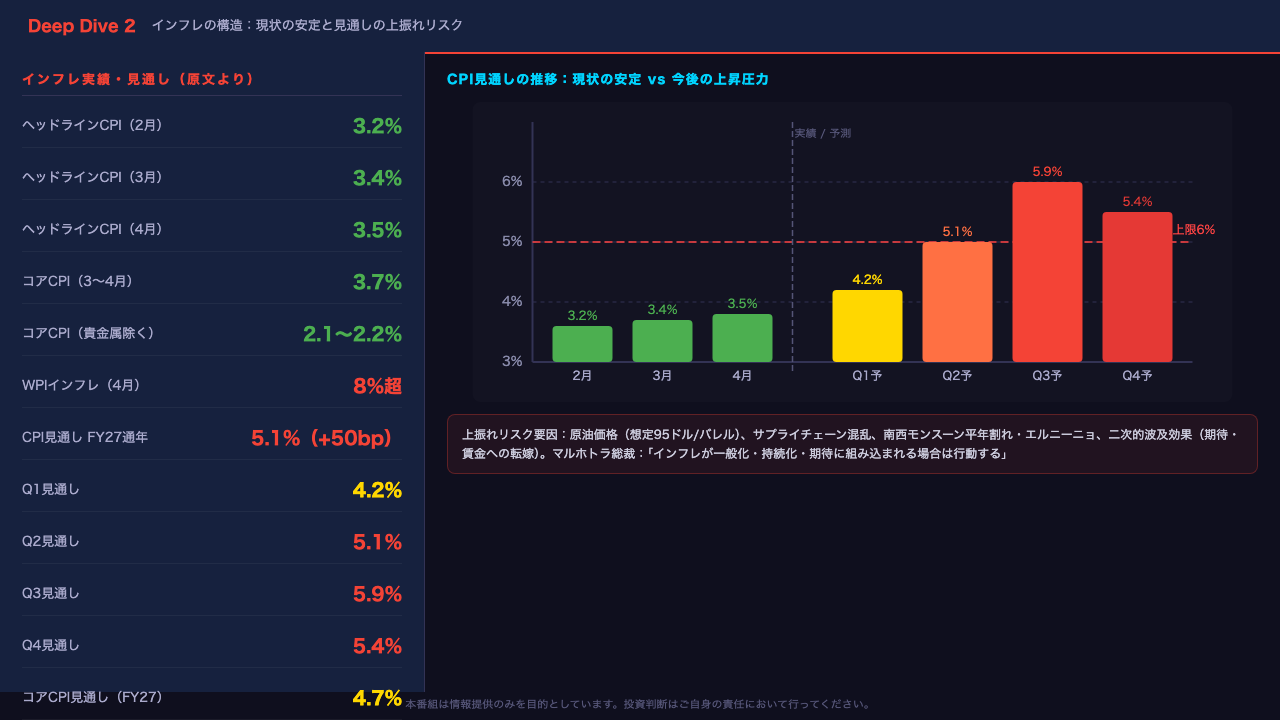Click the Q4予 bar in the chart

pyautogui.click(x=1137, y=287)
